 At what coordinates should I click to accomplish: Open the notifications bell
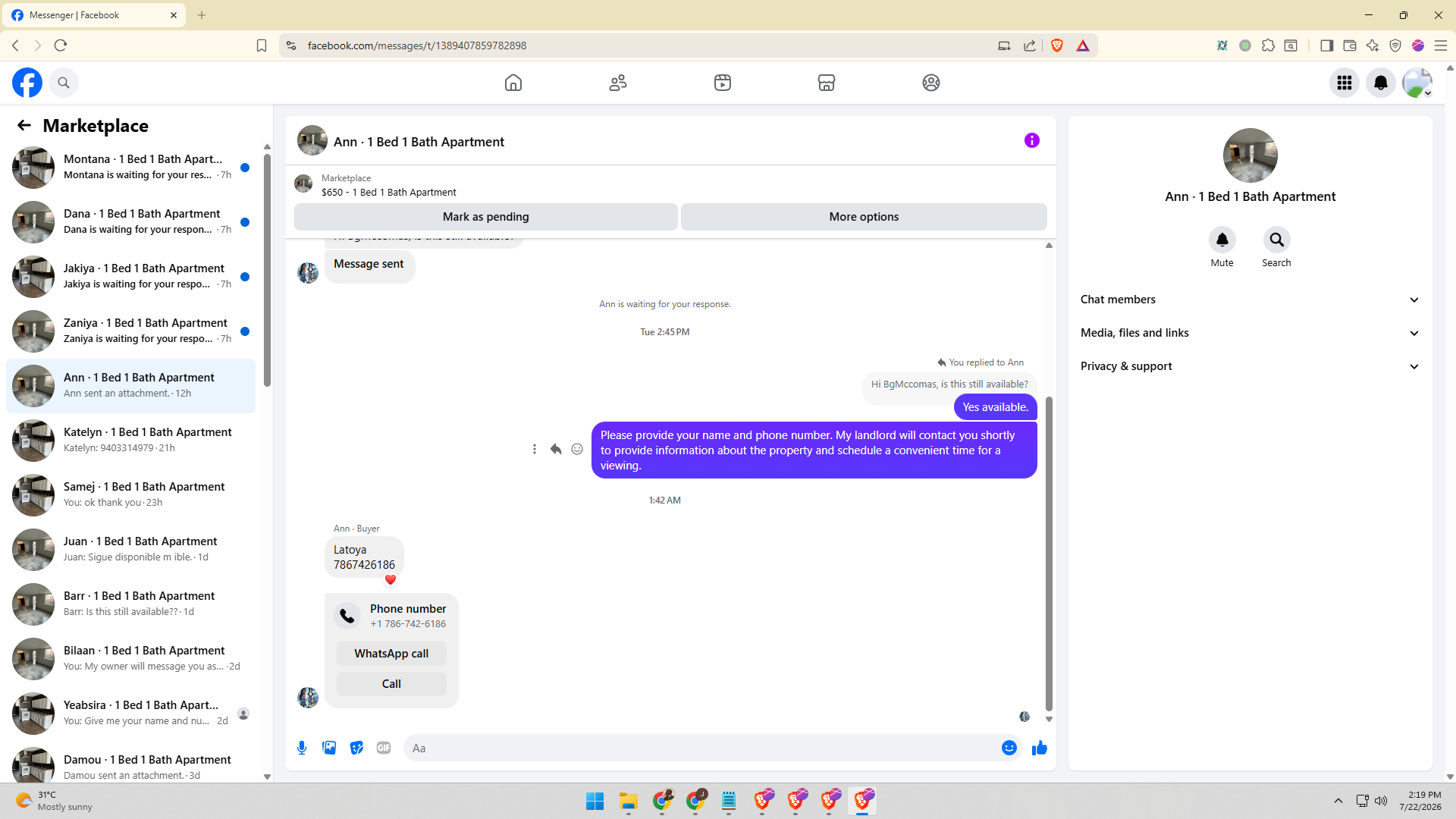1381,83
